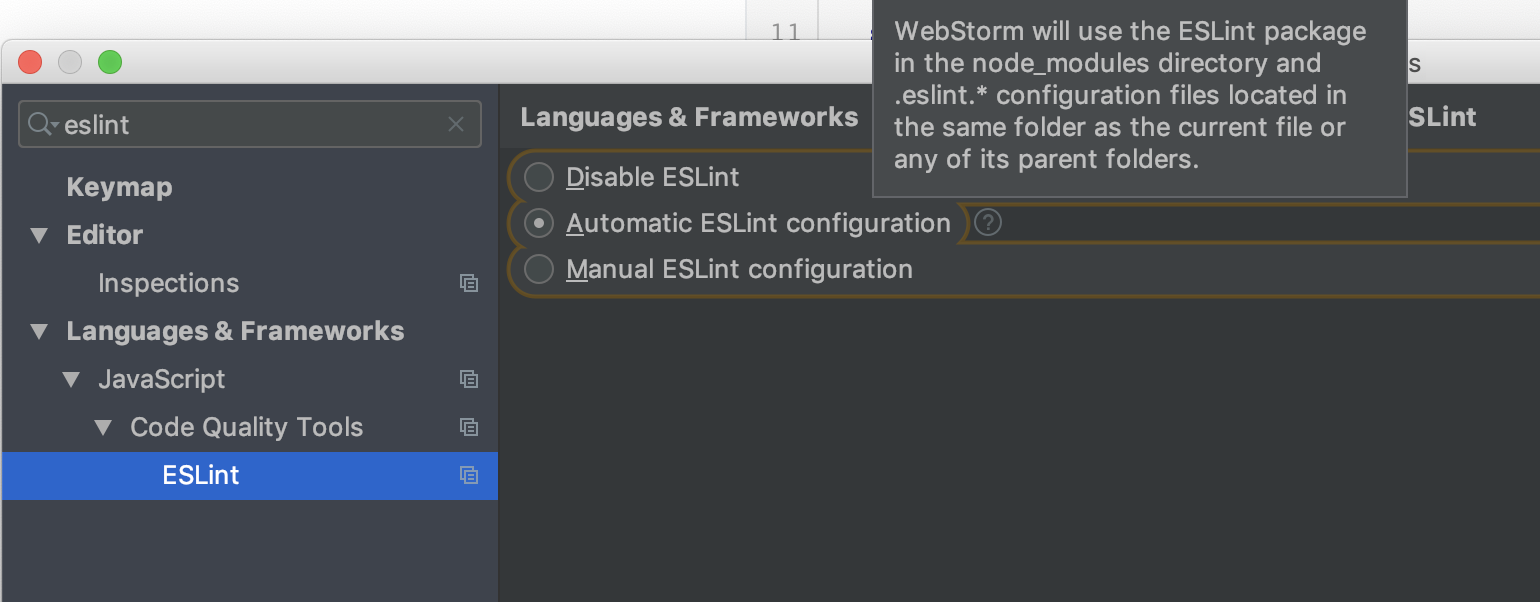Collapse the JavaScript tree node
This screenshot has height=602, width=1540.
click(71, 380)
